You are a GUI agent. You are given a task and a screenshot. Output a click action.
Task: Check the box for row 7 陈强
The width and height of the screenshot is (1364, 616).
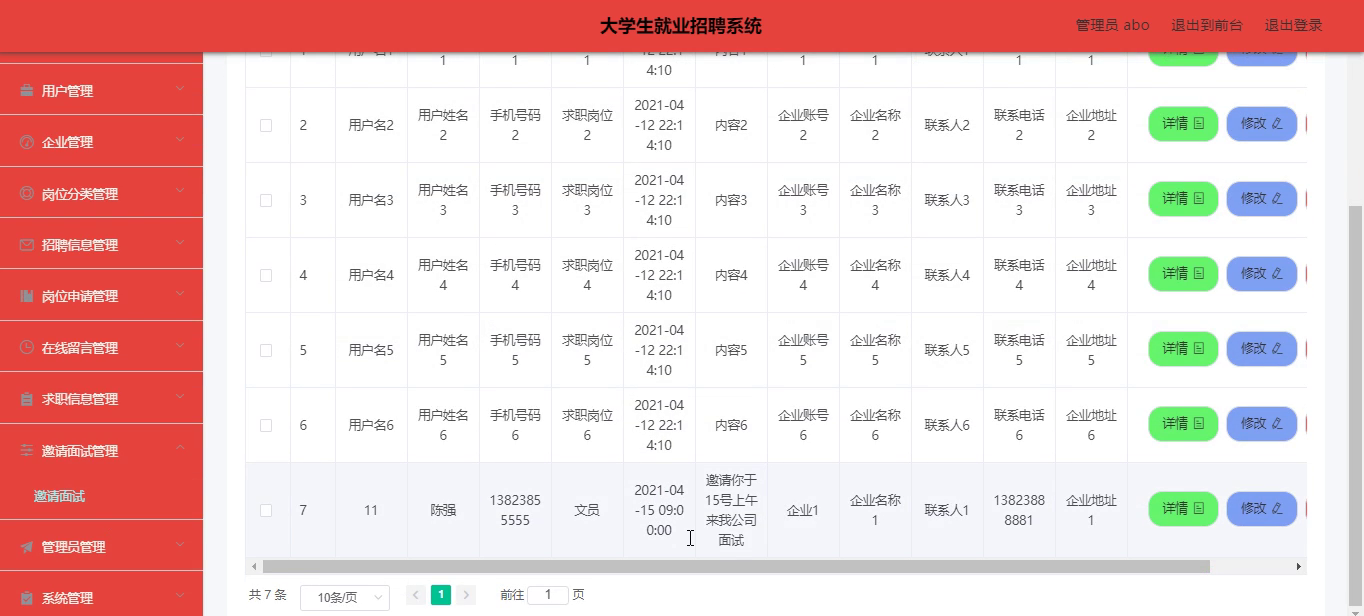pyautogui.click(x=266, y=510)
